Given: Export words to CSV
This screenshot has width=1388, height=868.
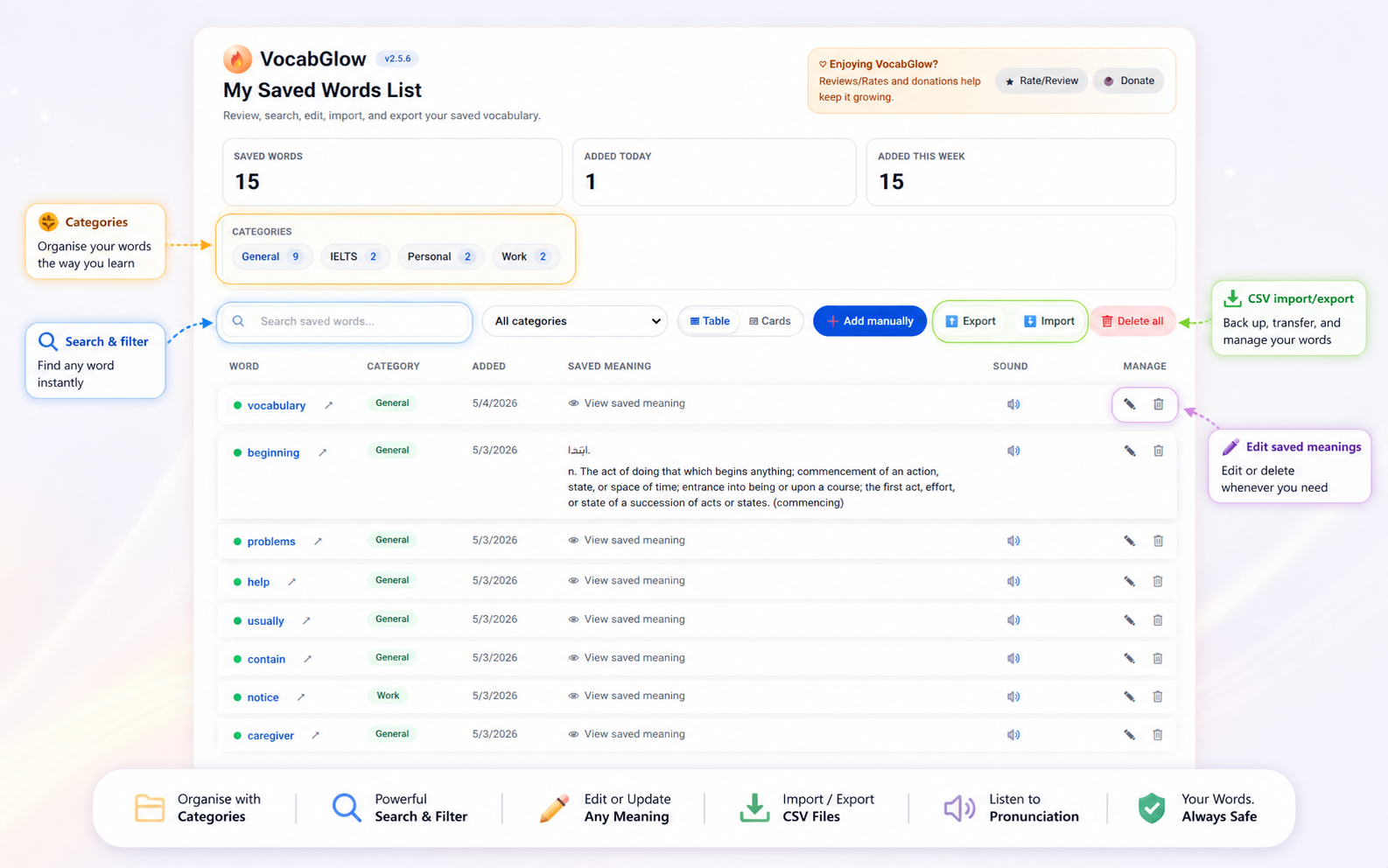Looking at the screenshot, I should 971,321.
